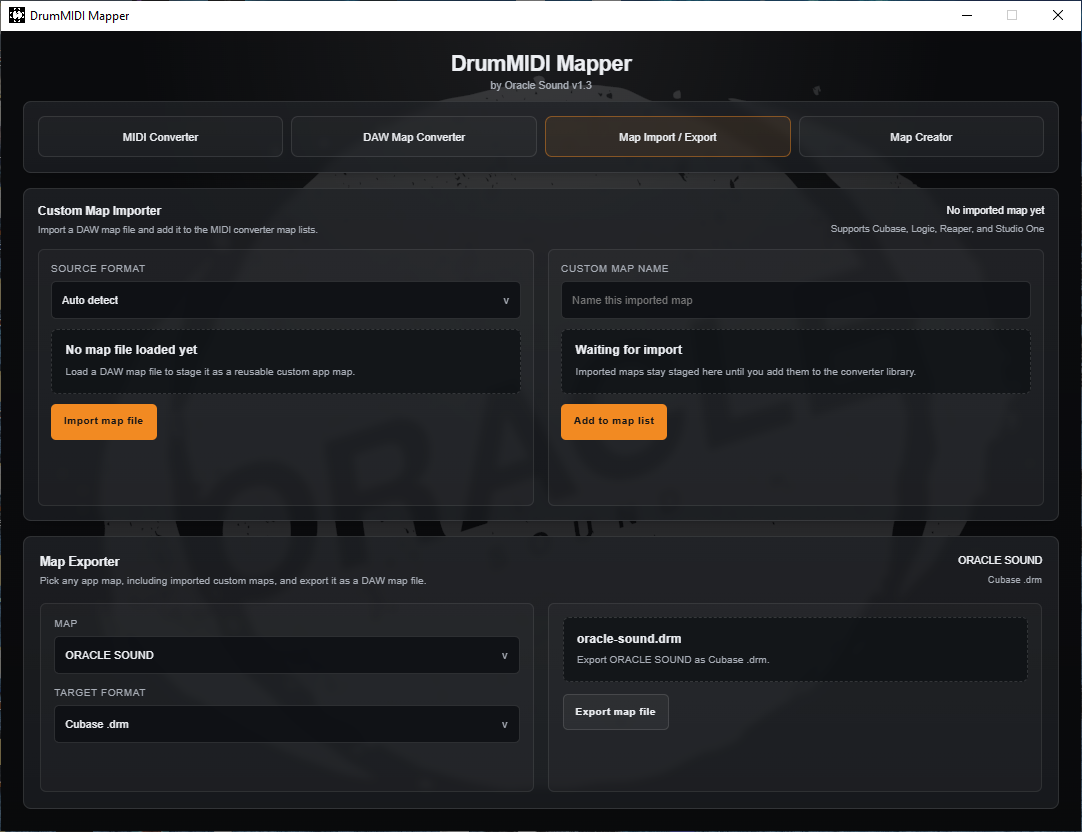Expand the Target Format Cubase .drm dropdown

click(286, 724)
